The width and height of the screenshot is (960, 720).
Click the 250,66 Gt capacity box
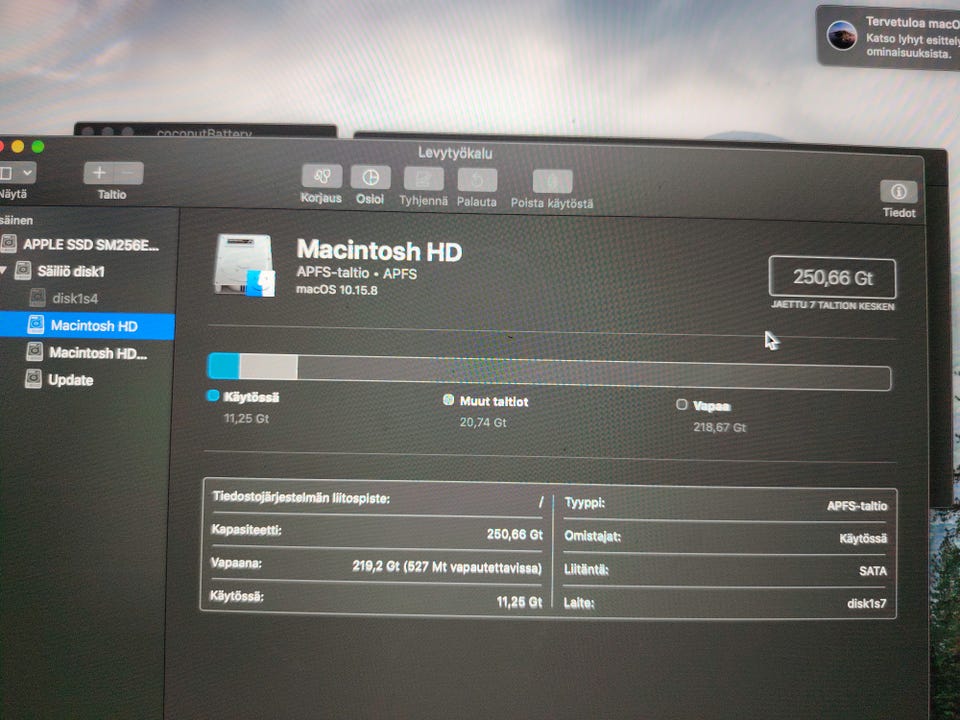(833, 277)
